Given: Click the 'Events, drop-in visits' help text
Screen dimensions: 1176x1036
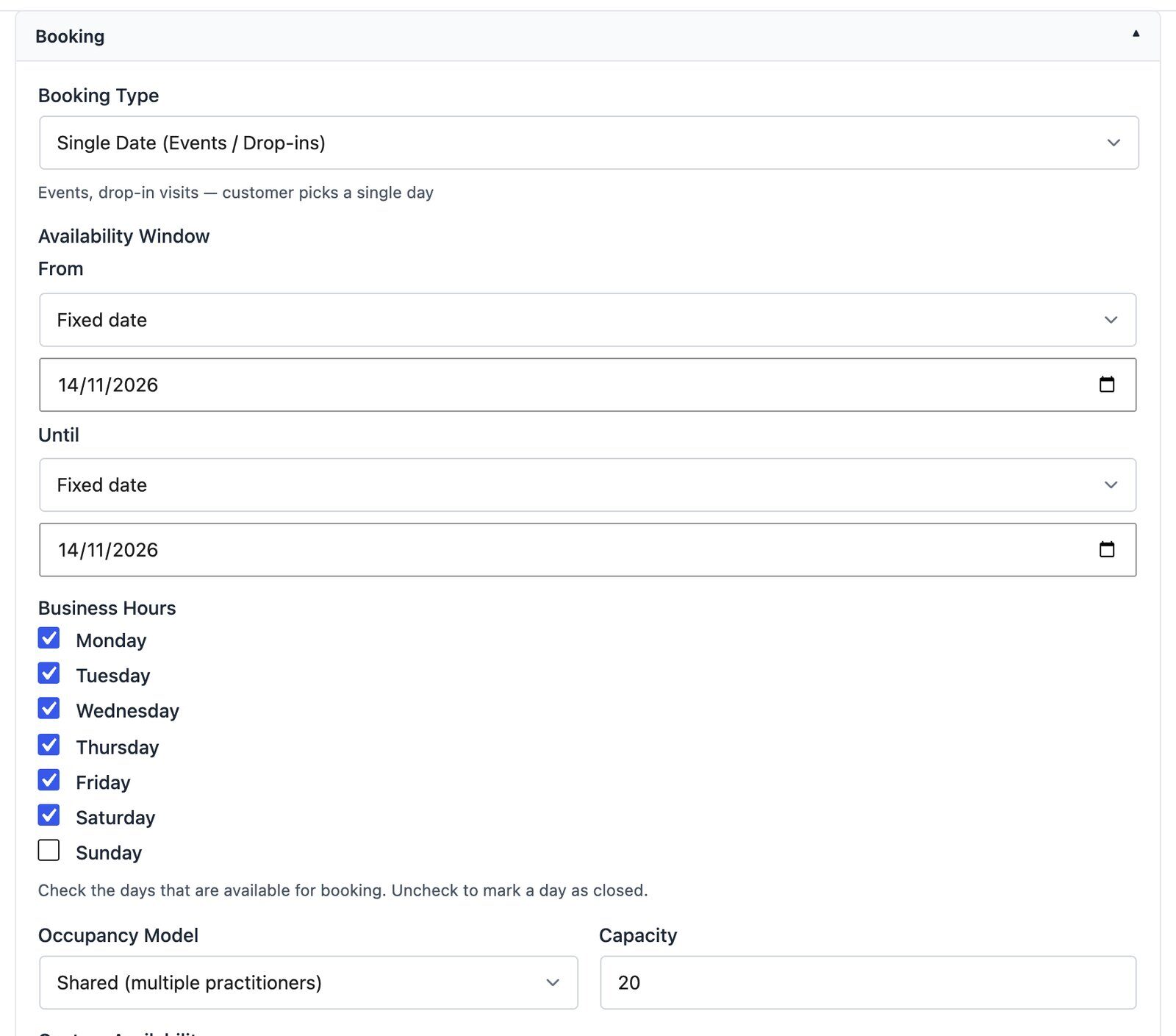Looking at the screenshot, I should (236, 193).
